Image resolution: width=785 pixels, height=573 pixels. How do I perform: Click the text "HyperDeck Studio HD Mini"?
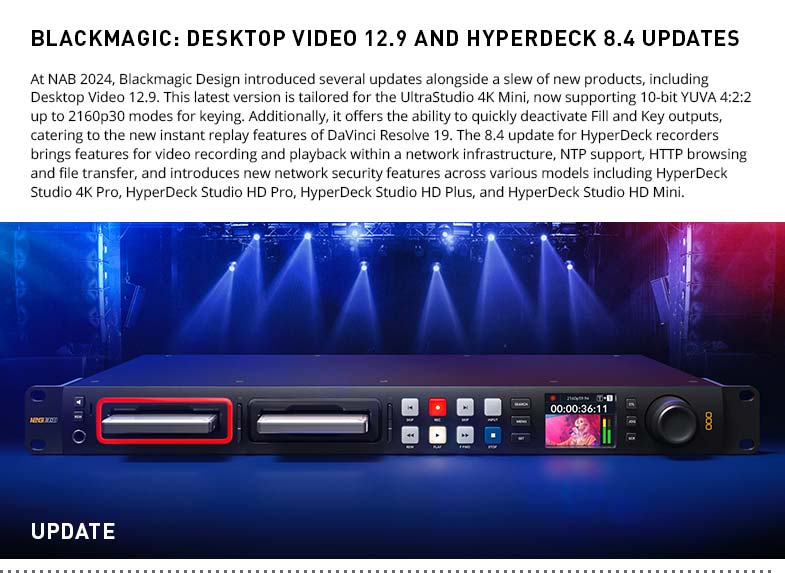click(595, 192)
